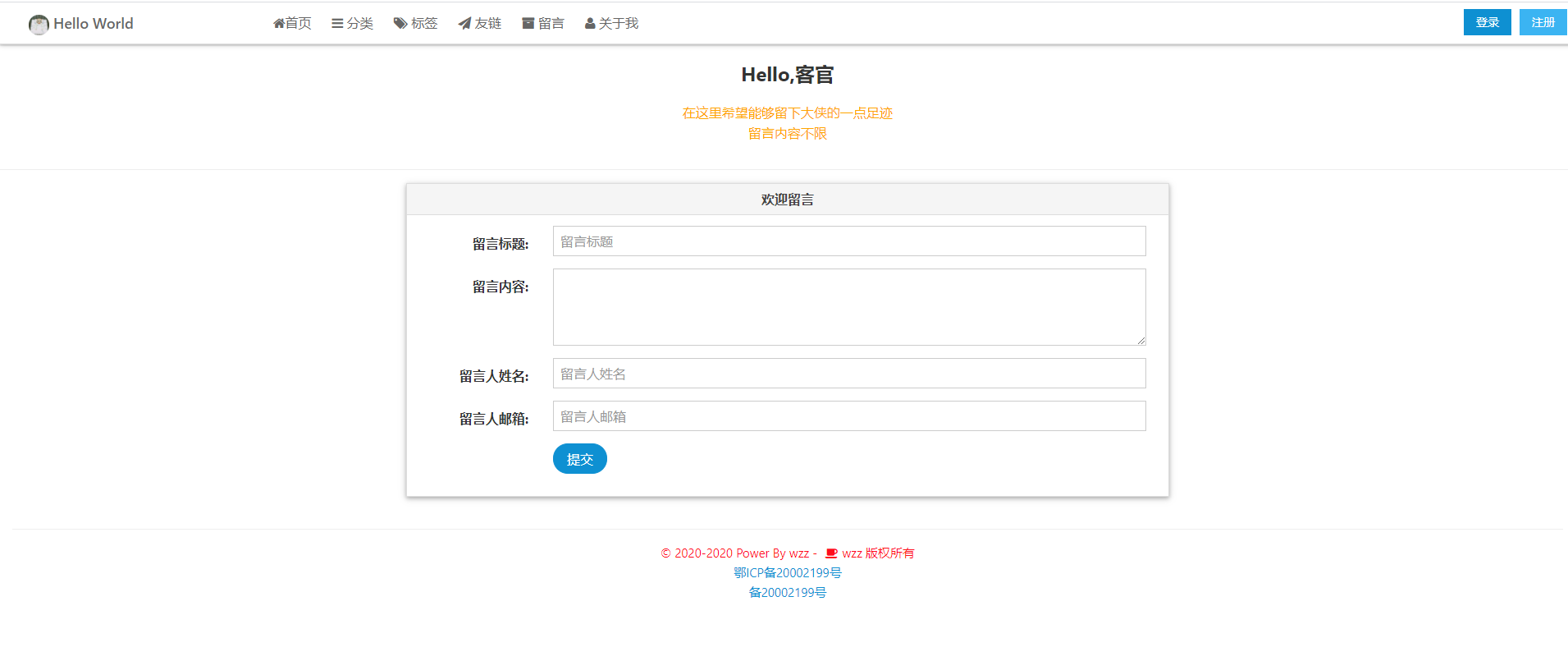1568x661 pixels.
Task: Click the user icon beside 关于我
Action: point(590,23)
